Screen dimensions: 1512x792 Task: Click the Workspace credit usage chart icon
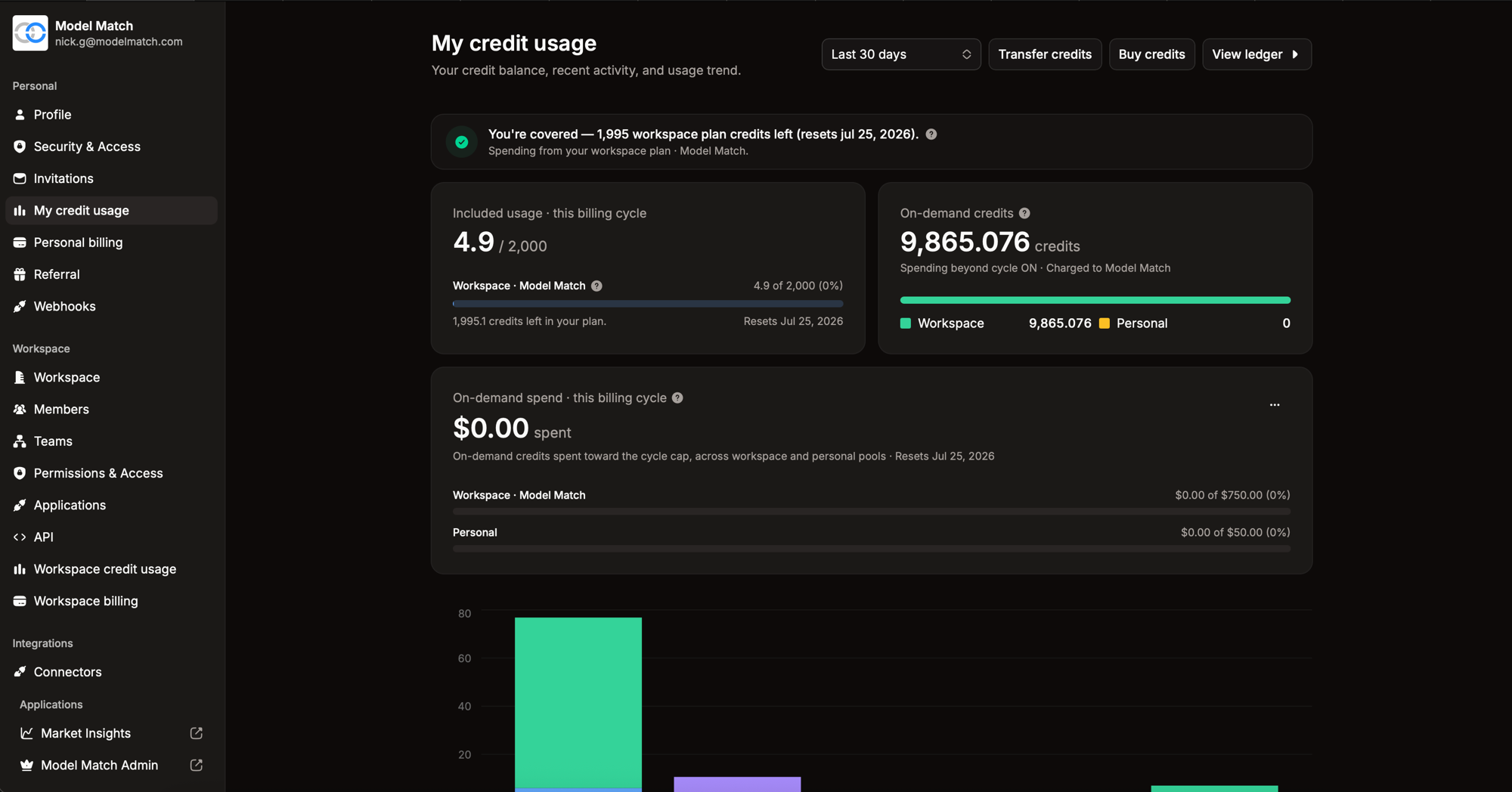tap(20, 569)
